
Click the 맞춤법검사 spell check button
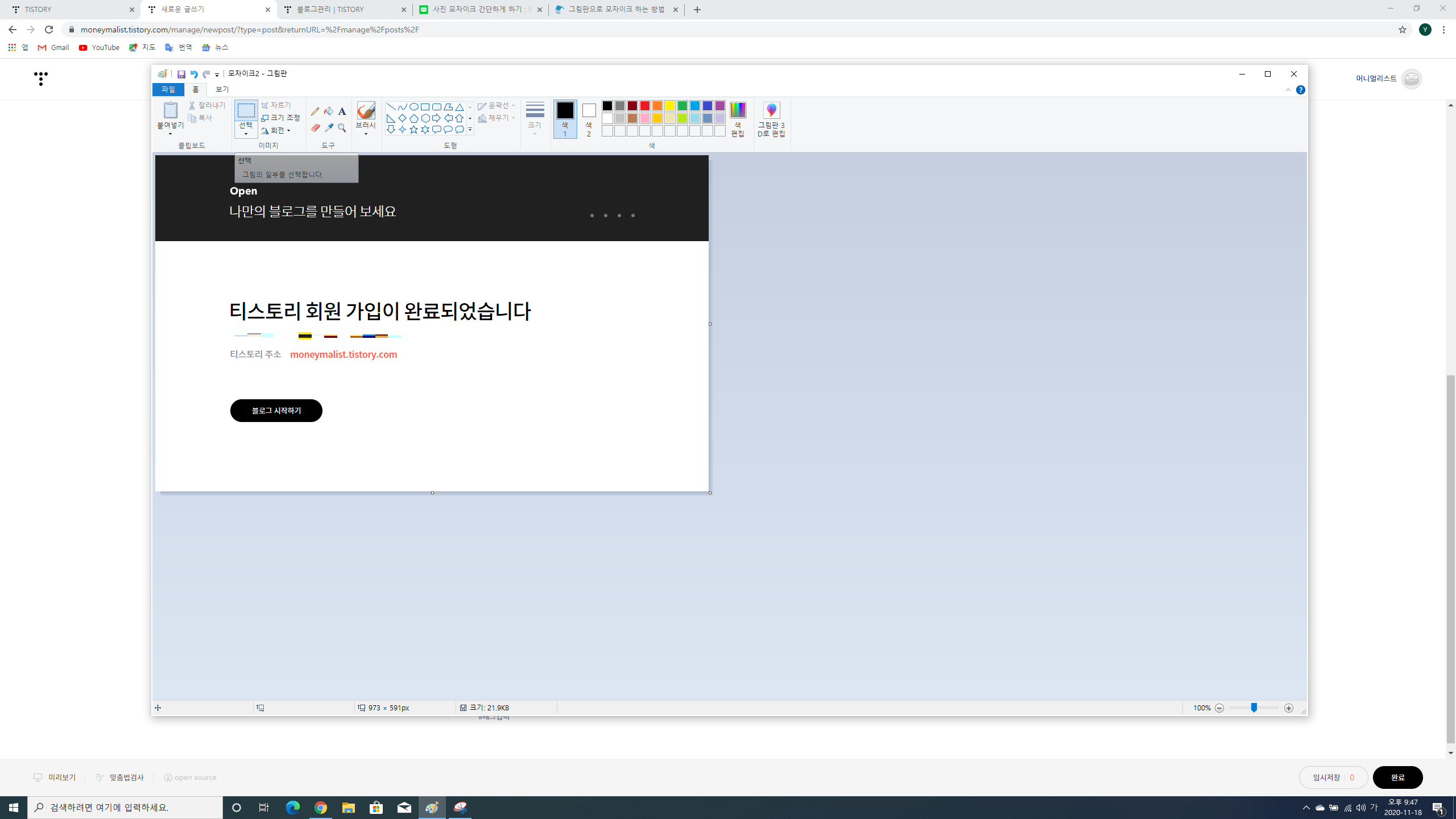point(119,777)
